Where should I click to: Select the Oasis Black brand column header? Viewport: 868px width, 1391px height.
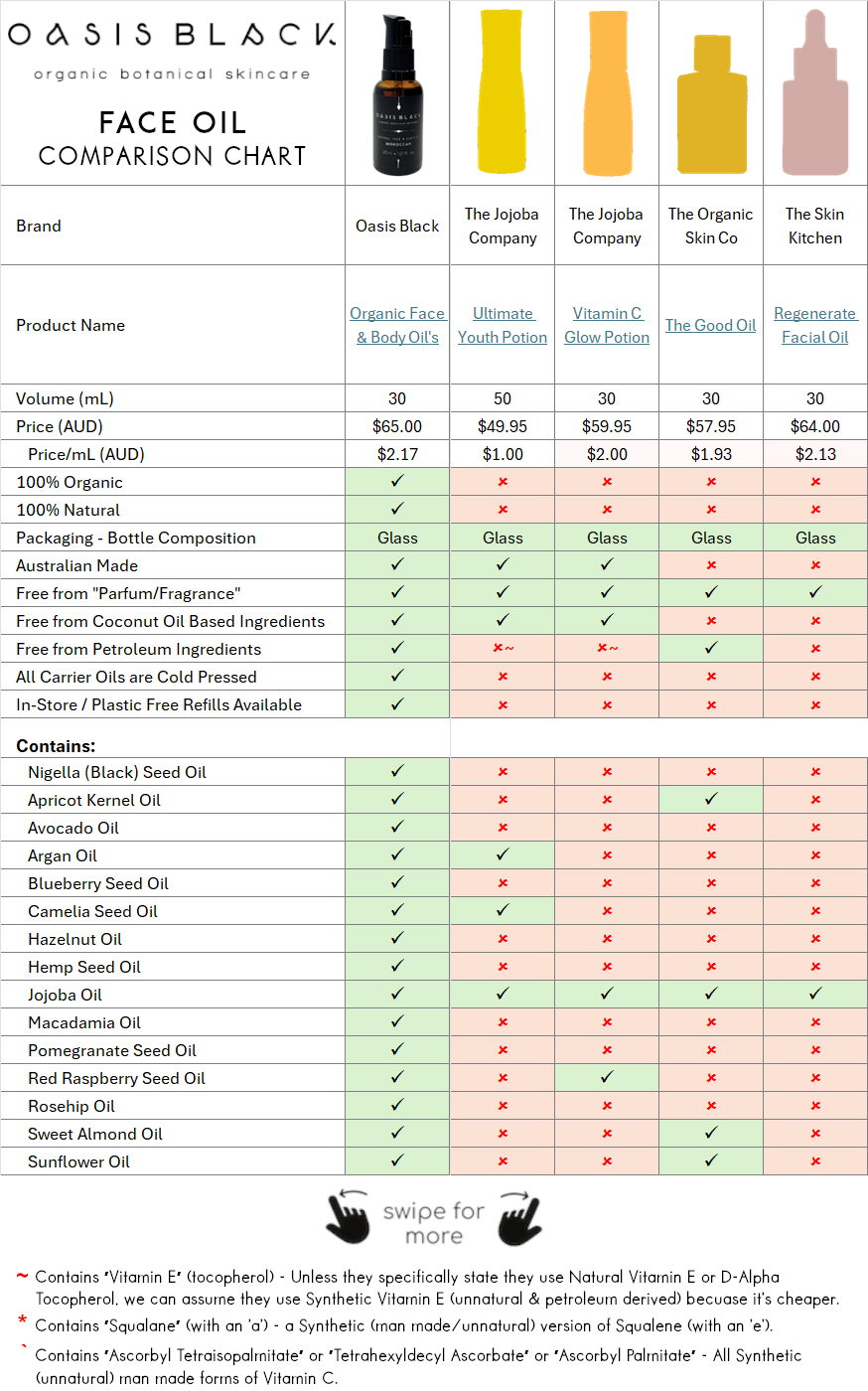tap(396, 226)
